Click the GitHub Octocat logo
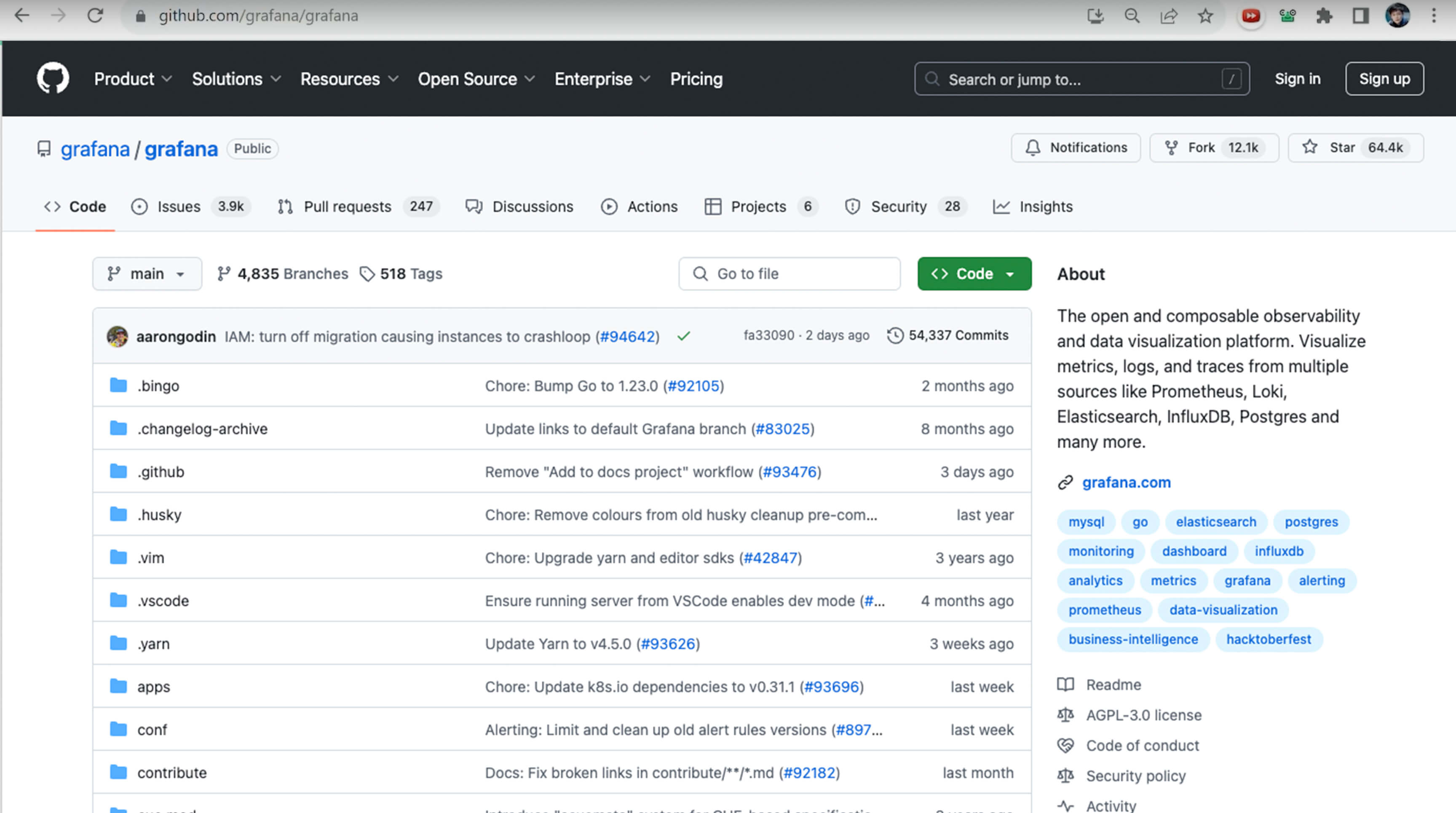The image size is (1456, 813). pos(53,78)
